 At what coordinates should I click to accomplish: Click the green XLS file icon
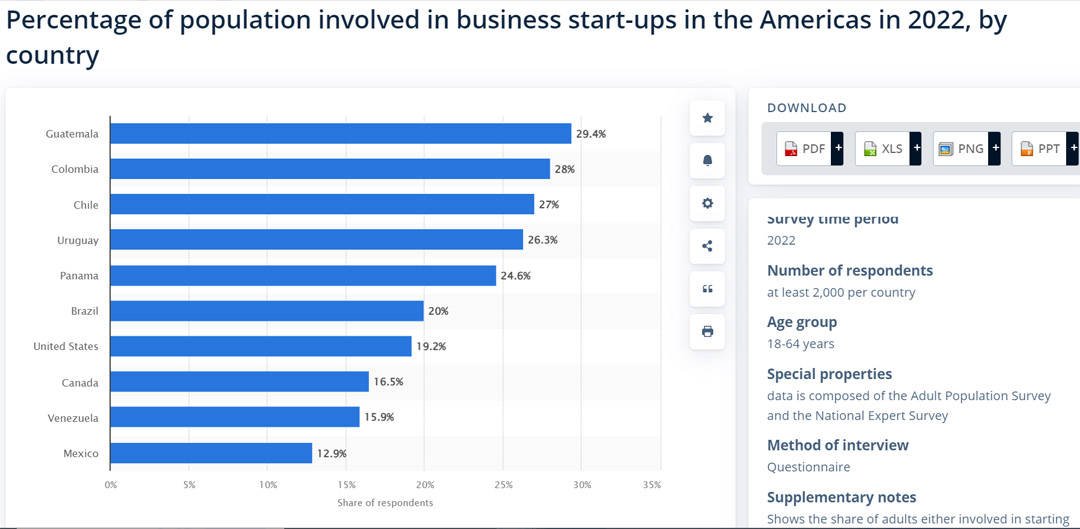pos(870,149)
